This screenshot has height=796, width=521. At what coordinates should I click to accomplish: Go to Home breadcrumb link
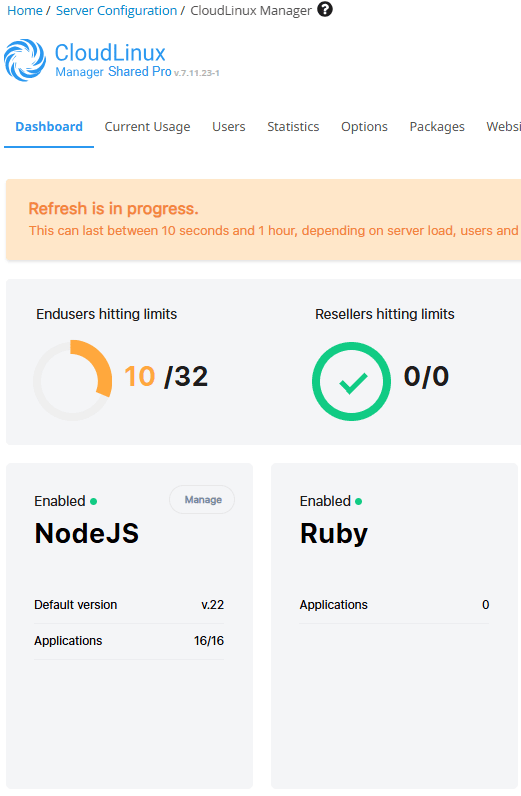coord(25,10)
